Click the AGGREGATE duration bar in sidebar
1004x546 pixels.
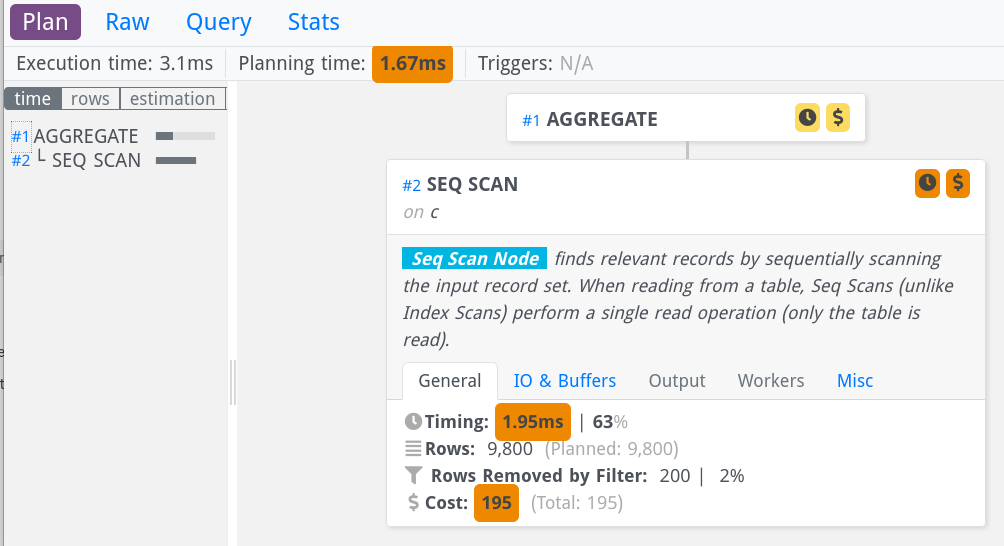point(185,136)
